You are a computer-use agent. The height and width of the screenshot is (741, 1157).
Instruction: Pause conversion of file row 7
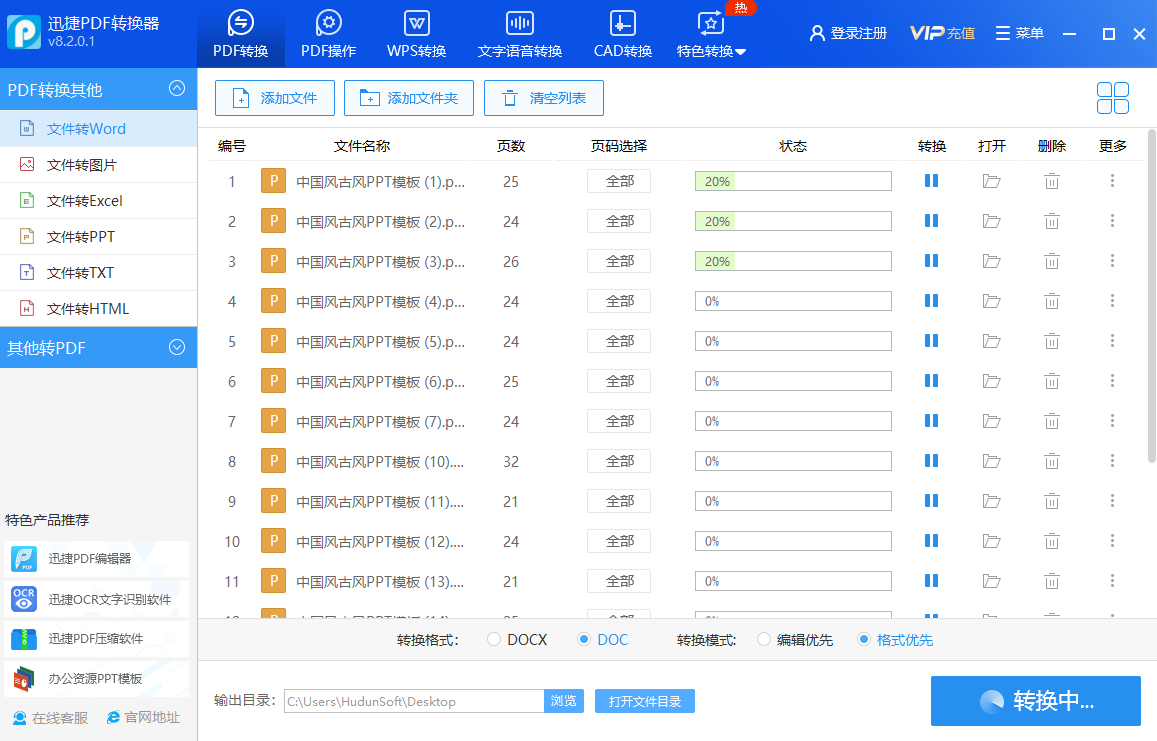(931, 421)
